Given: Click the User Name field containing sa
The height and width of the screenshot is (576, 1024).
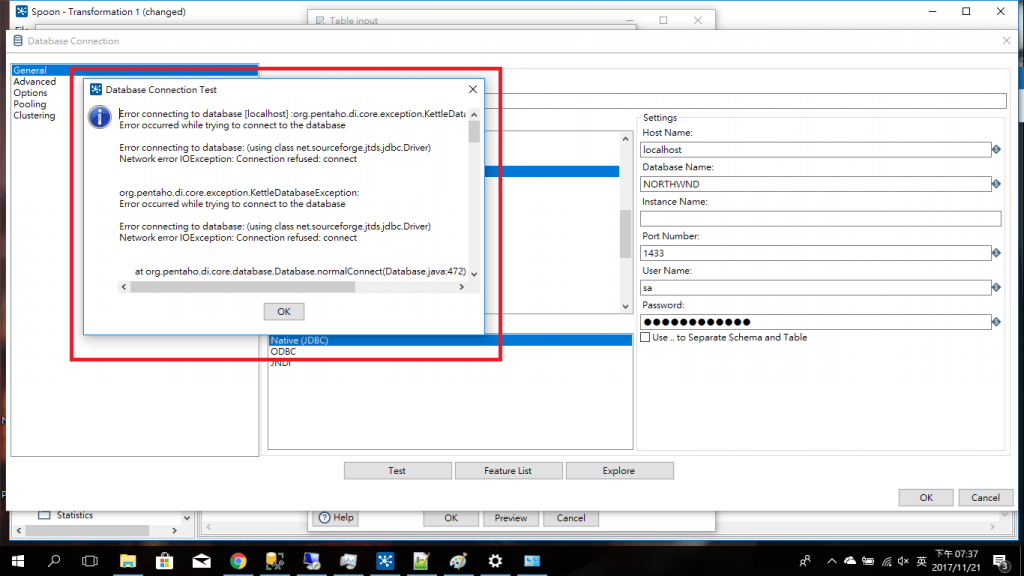Looking at the screenshot, I should click(x=815, y=287).
